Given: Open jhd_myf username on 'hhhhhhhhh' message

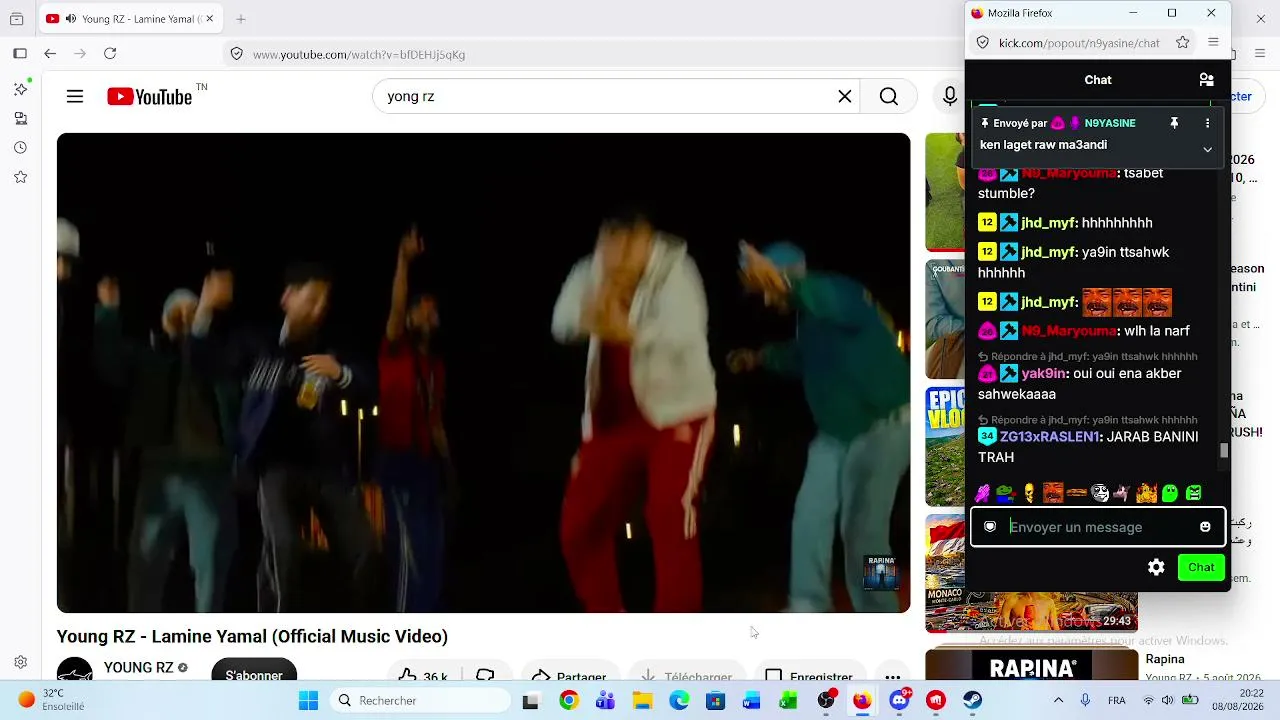Looking at the screenshot, I should pyautogui.click(x=1048, y=223).
